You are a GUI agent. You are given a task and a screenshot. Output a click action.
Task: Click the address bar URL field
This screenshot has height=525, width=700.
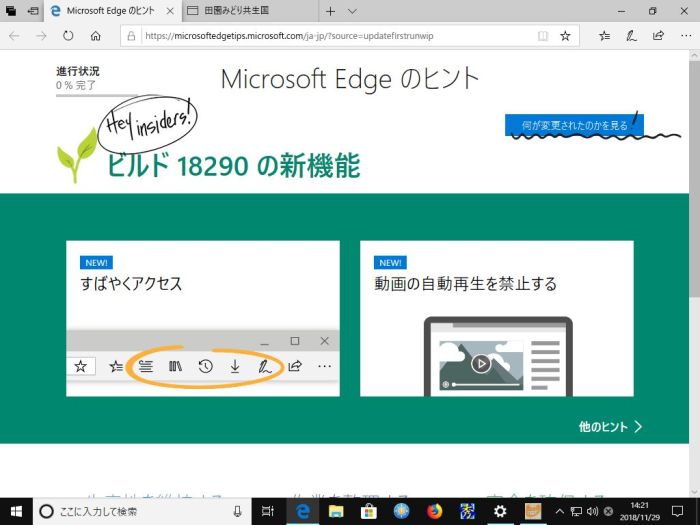330,35
